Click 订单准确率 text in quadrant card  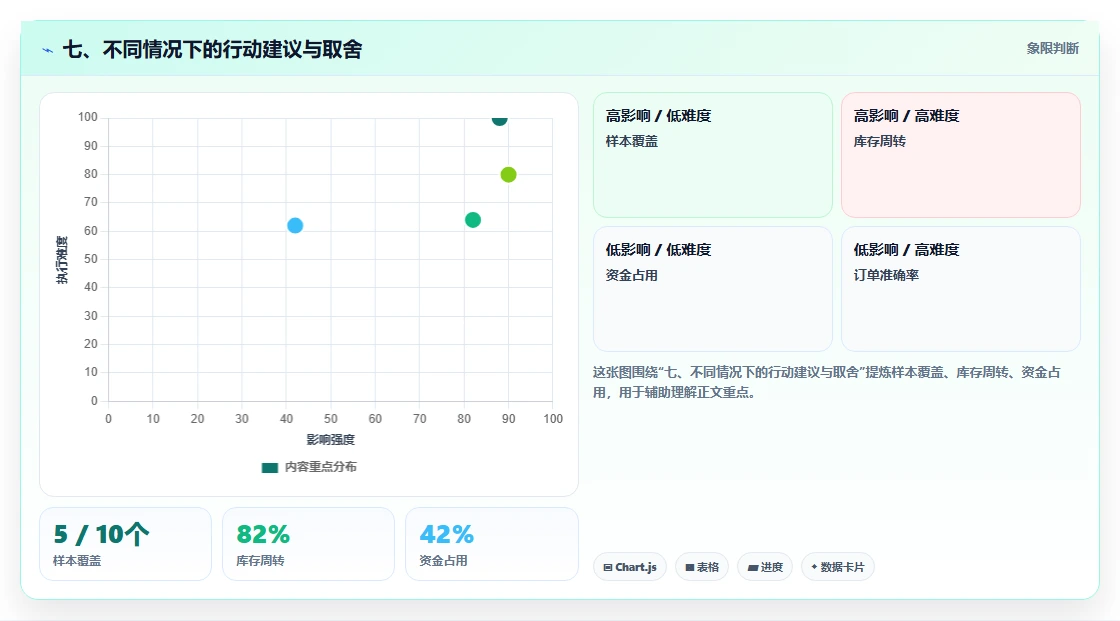(x=886, y=275)
